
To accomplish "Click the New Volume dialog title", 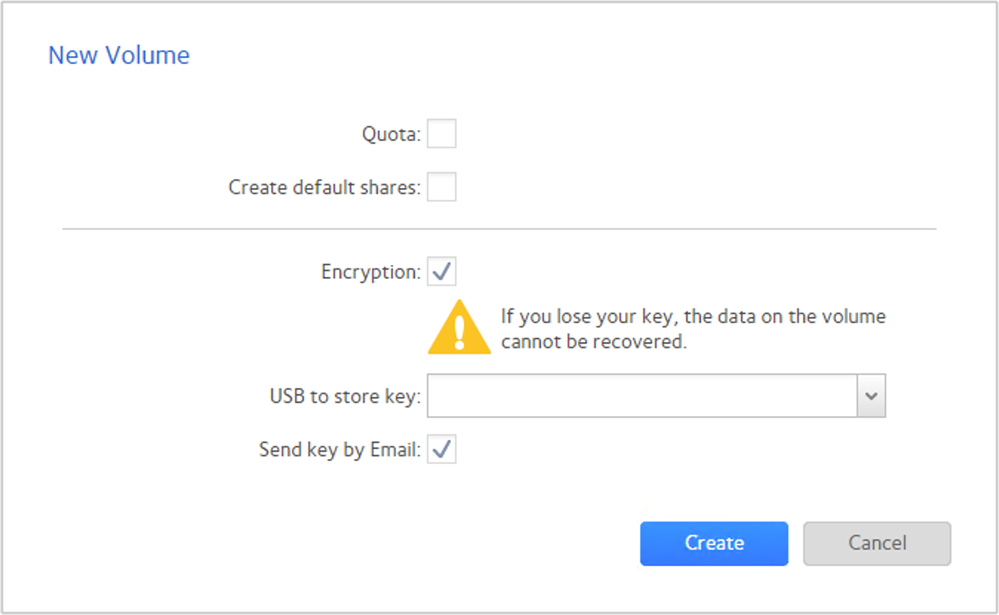I will [x=119, y=55].
